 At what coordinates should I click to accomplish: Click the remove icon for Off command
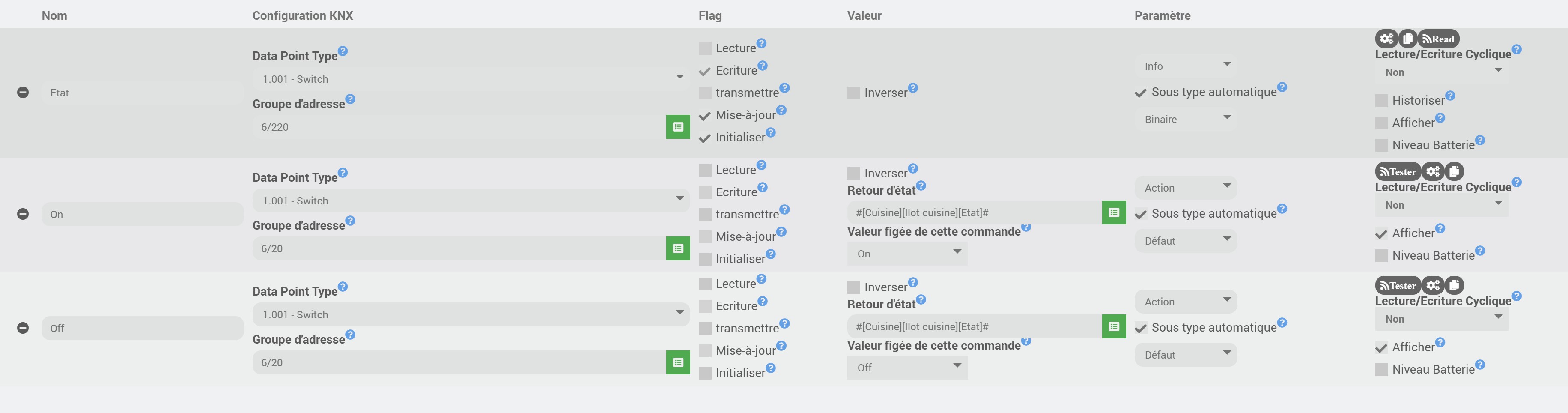click(23, 328)
